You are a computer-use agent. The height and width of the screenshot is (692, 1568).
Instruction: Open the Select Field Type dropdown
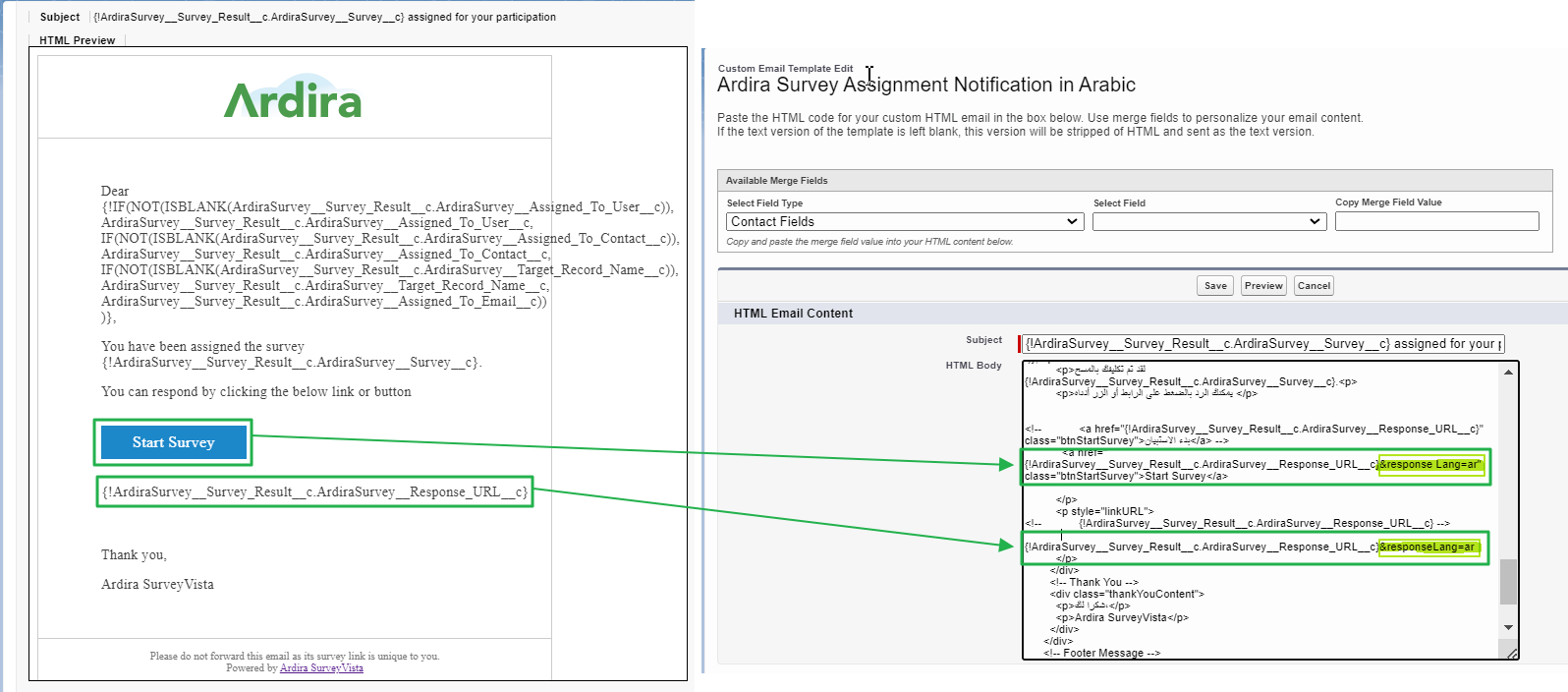905,222
